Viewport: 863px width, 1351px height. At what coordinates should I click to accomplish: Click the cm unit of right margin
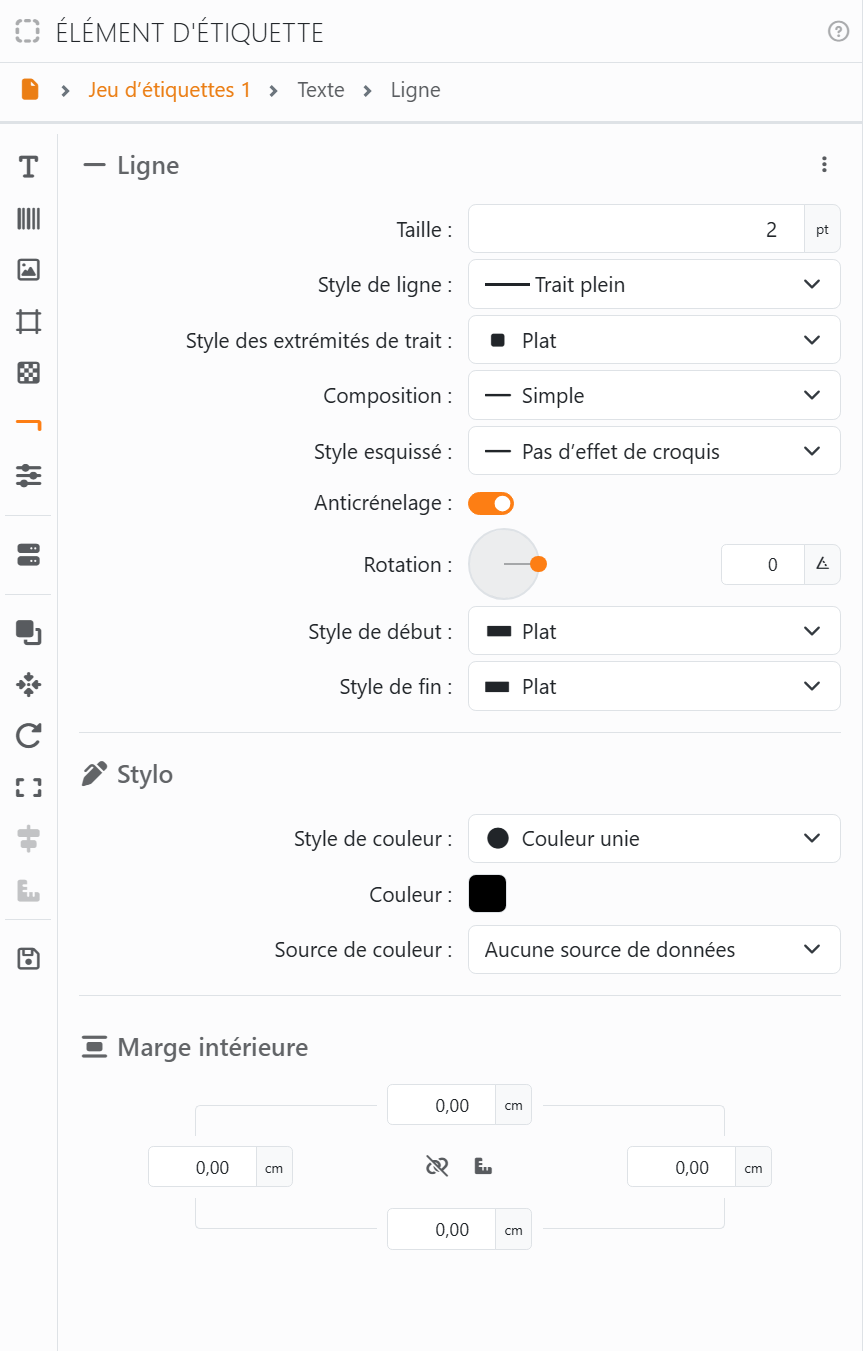753,1167
